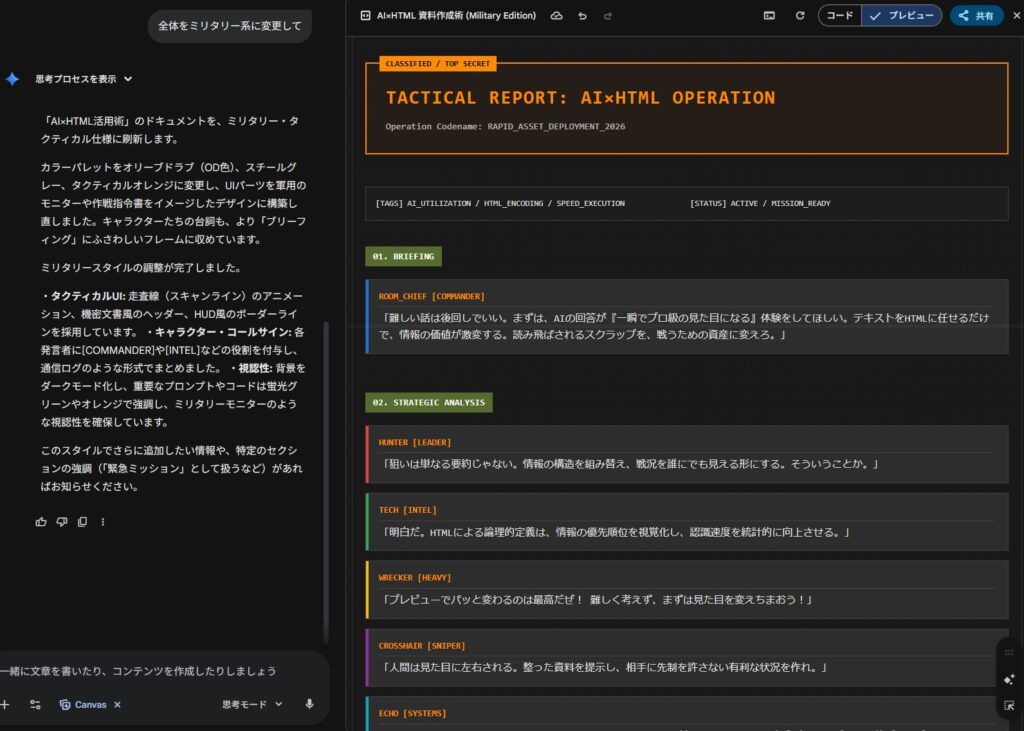Expand 思考プロセスを表示 section

point(84,79)
